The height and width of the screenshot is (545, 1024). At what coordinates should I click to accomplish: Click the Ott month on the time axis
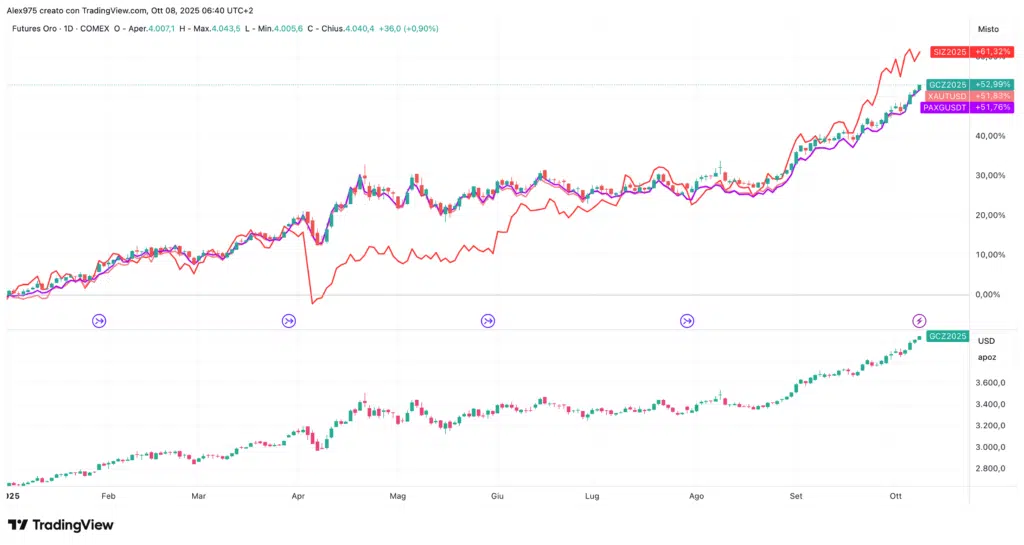tap(895, 495)
